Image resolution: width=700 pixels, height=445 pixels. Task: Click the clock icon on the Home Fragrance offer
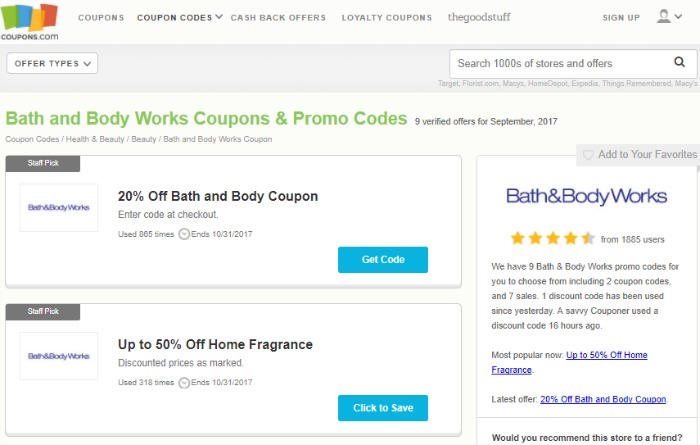[184, 383]
